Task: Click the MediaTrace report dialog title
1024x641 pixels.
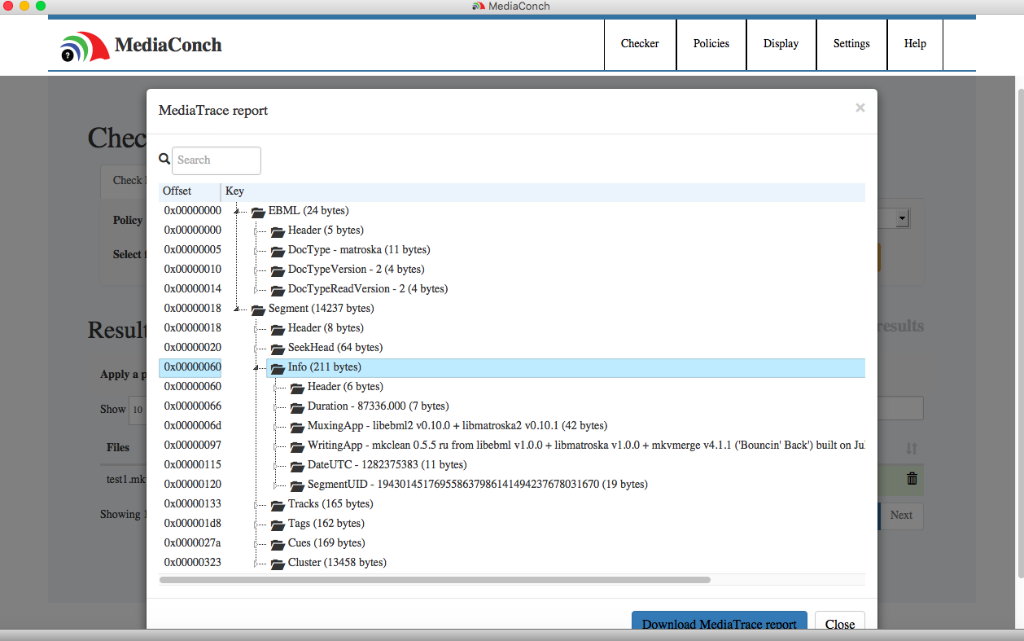Action: point(213,110)
